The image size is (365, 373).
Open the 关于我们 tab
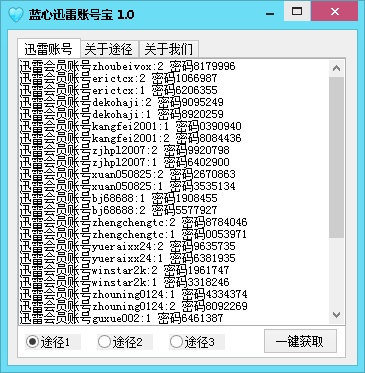tap(169, 50)
